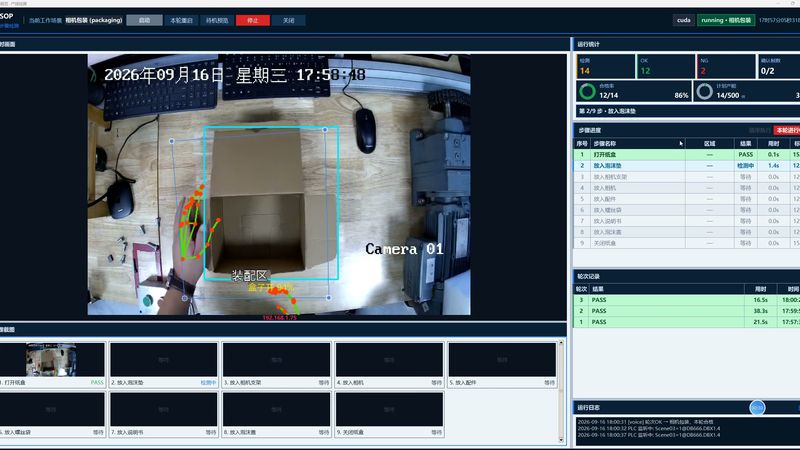Screen dimensions: 800x450
Task: Click the cuda status badge
Action: (x=684, y=20)
